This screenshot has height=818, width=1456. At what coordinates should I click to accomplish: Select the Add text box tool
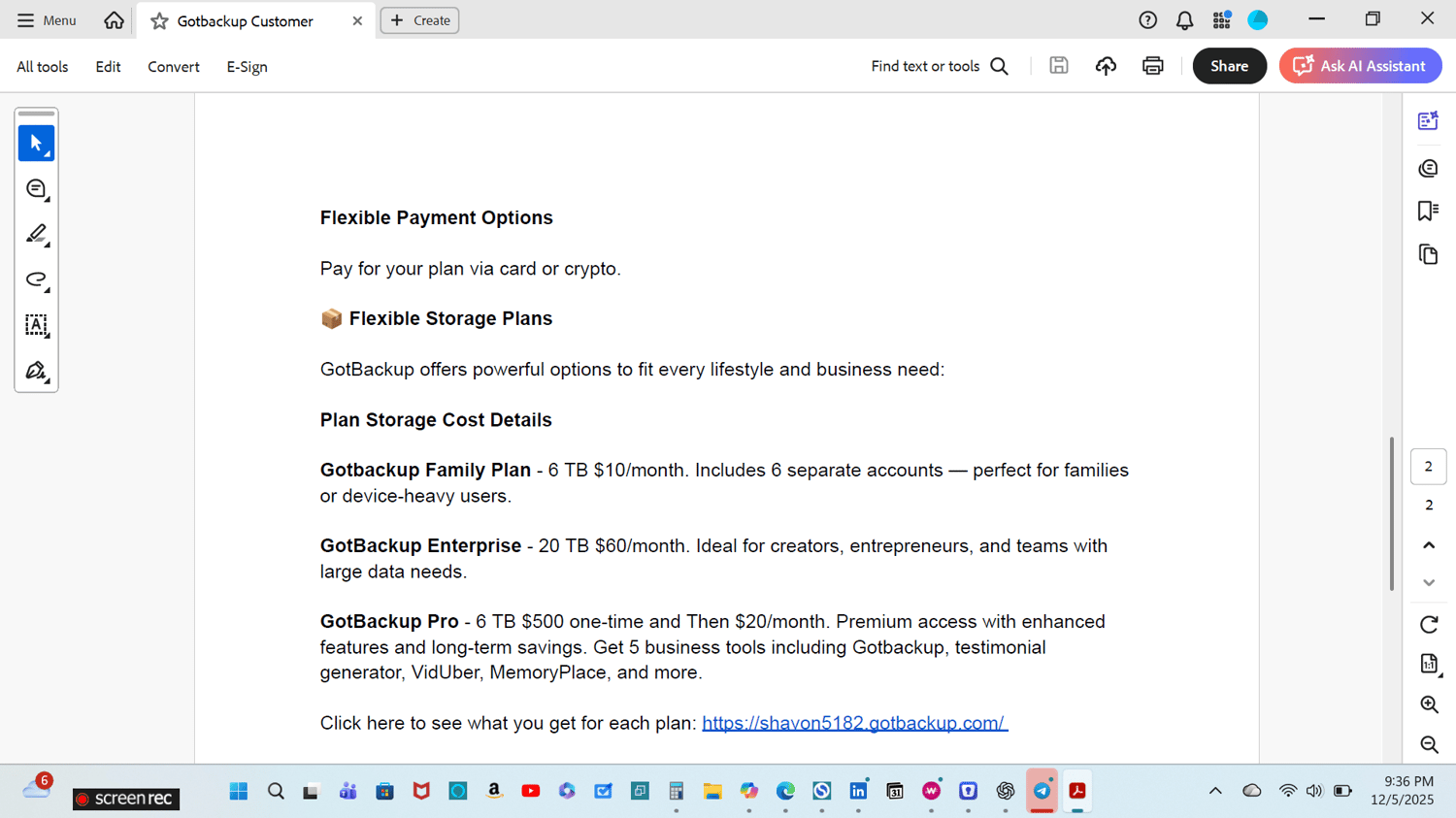37,325
